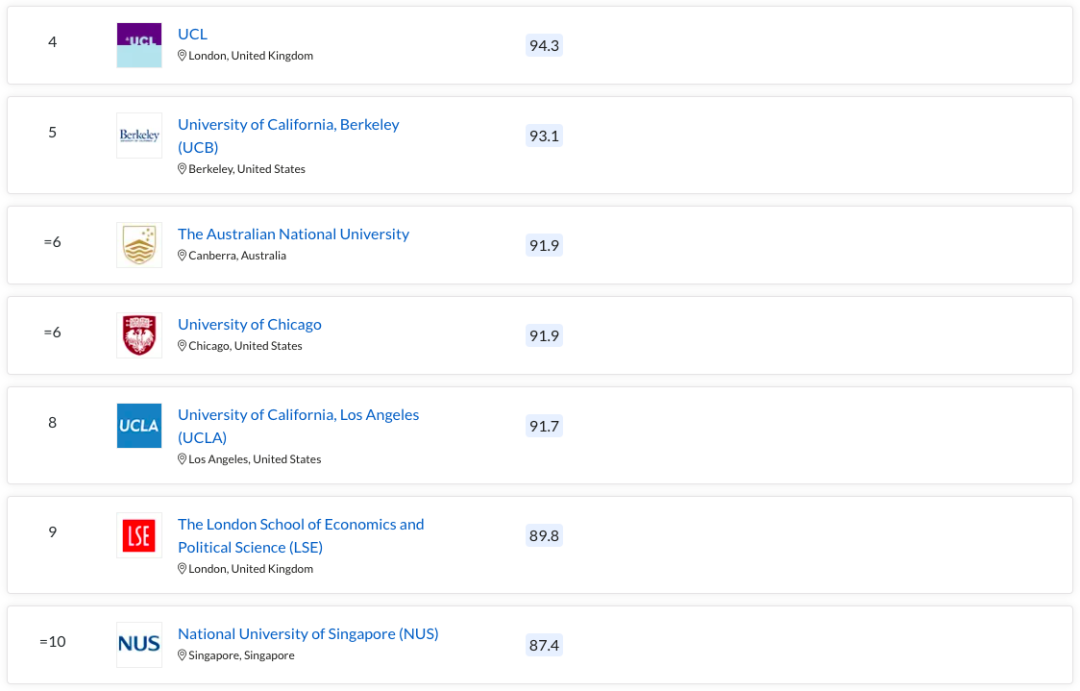This screenshot has height=691, width=1080.
Task: Open The Australian National University link
Action: (293, 234)
